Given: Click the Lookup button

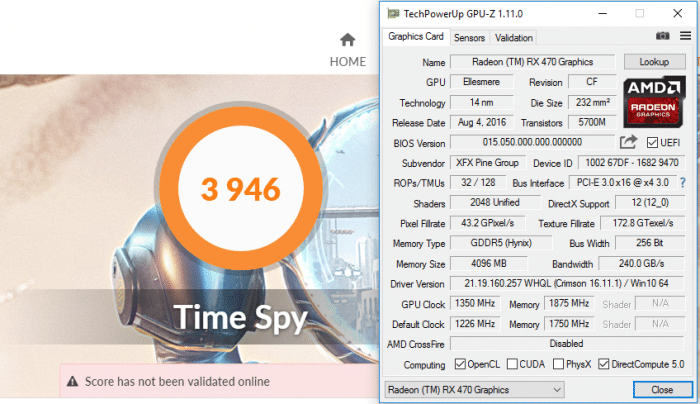Looking at the screenshot, I should 654,62.
